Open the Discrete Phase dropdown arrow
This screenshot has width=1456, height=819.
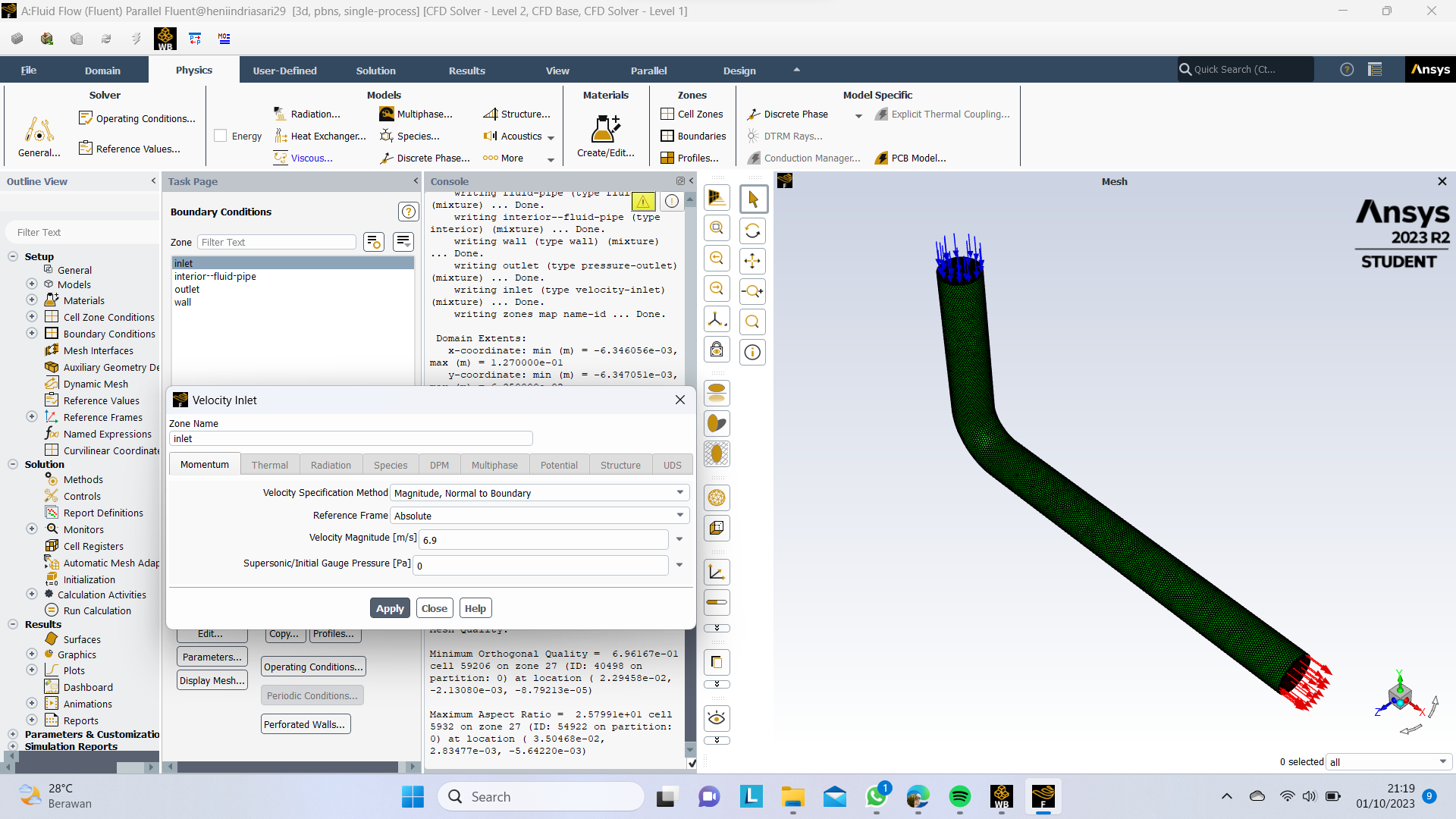858,116
